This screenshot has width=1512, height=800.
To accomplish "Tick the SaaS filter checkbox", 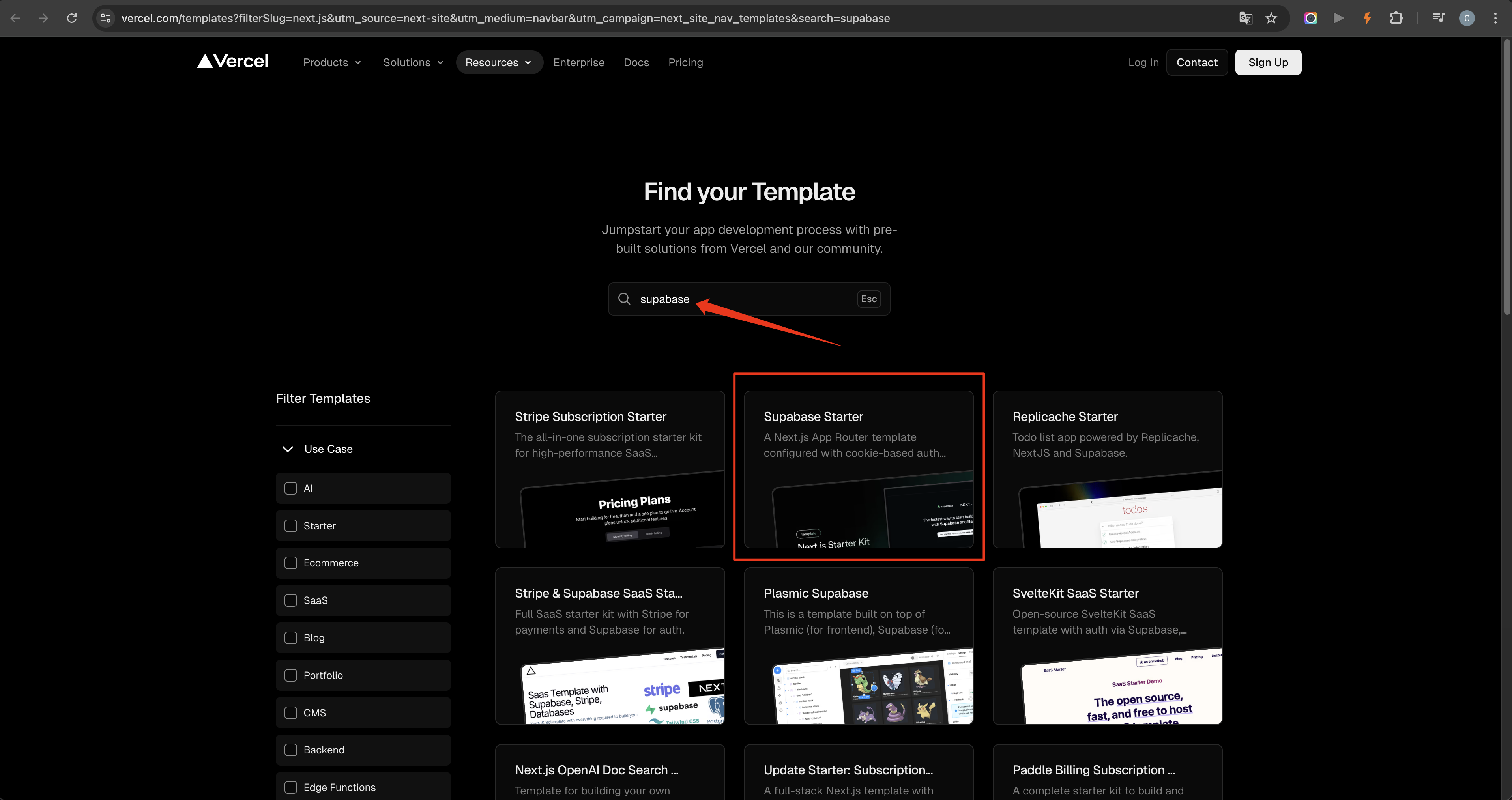I will (290, 600).
